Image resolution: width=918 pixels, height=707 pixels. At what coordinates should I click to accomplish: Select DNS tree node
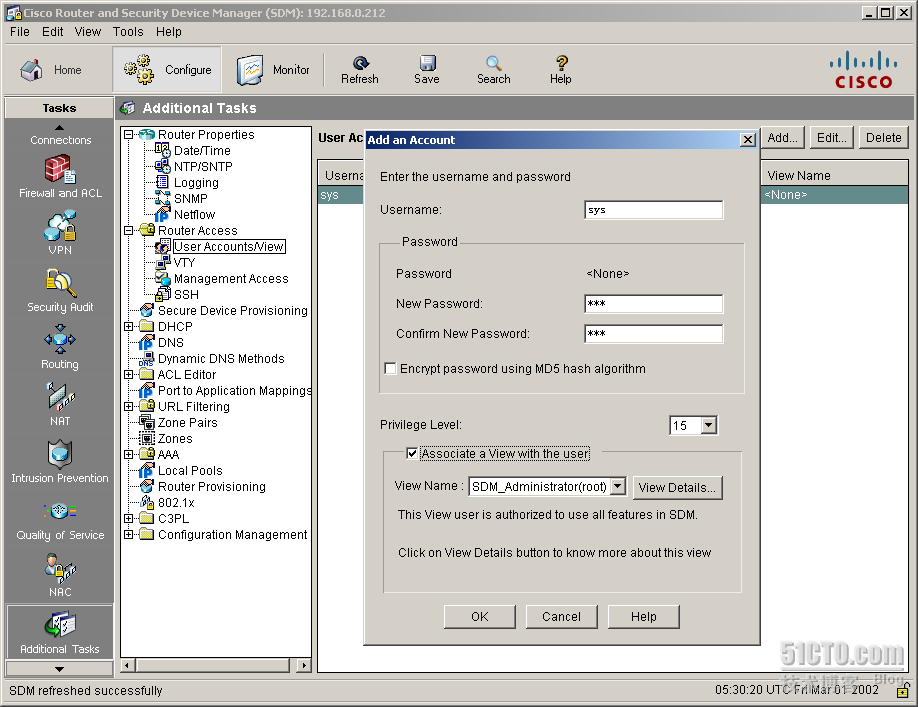[x=171, y=342]
